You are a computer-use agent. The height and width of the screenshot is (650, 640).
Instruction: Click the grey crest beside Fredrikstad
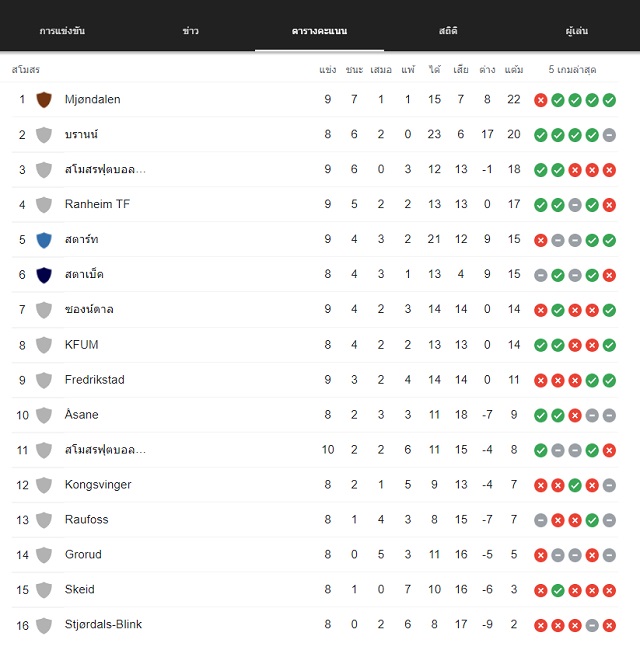pyautogui.click(x=44, y=380)
